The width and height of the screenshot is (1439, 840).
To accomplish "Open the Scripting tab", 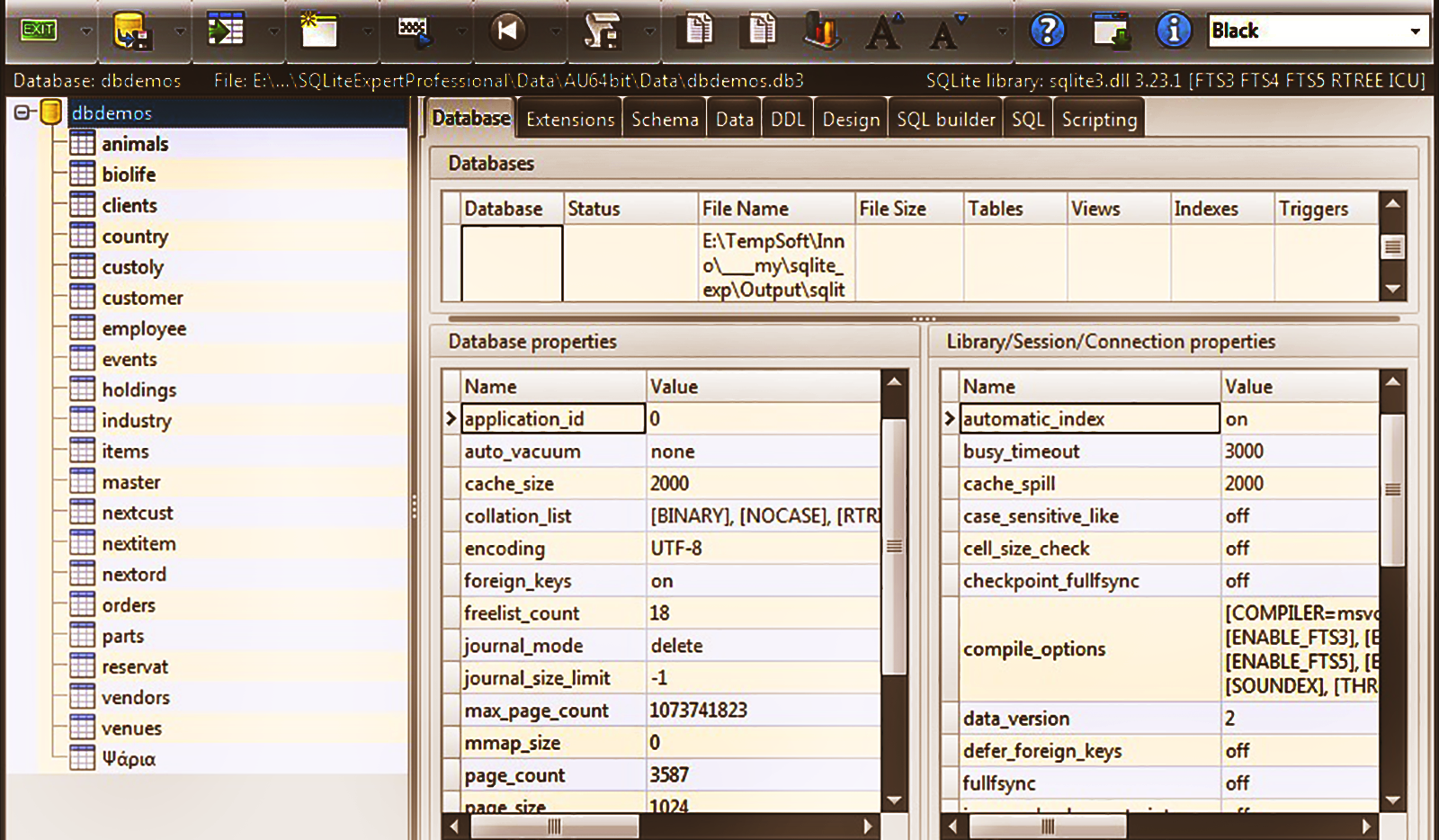I will 1099,119.
